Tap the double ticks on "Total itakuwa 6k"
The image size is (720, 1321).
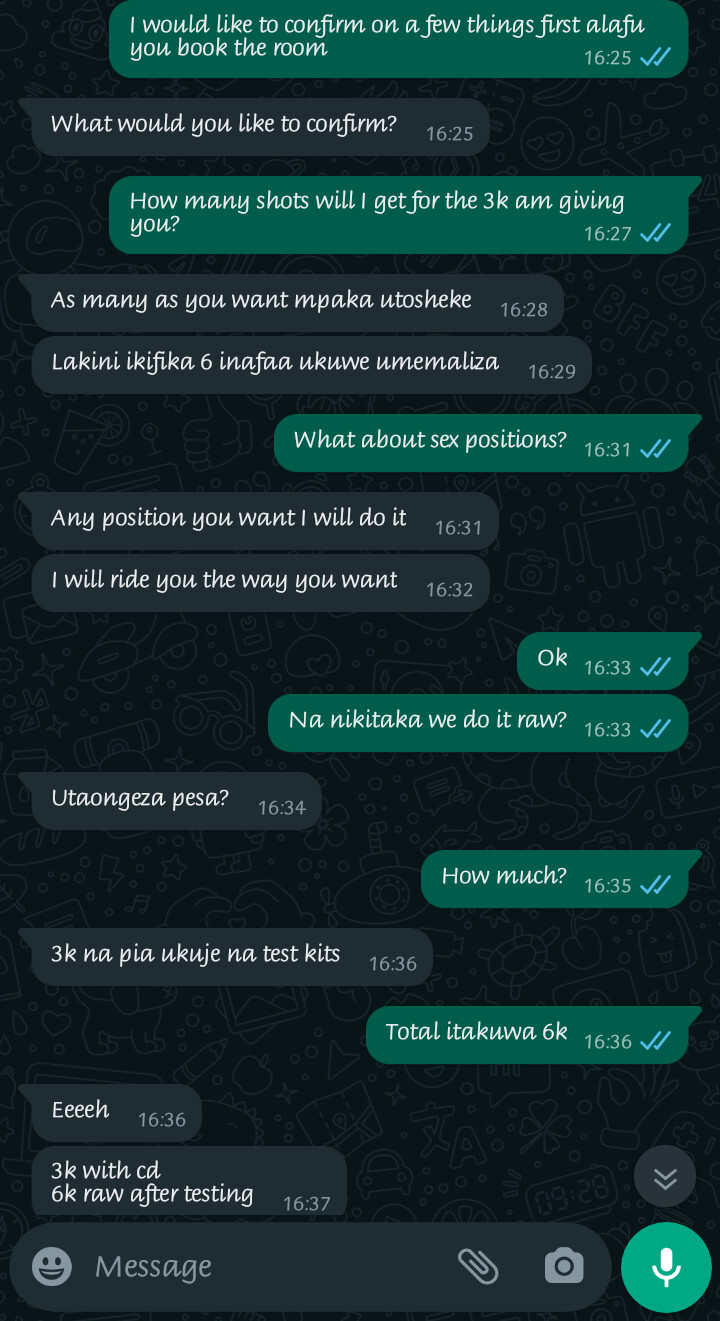coord(656,1041)
